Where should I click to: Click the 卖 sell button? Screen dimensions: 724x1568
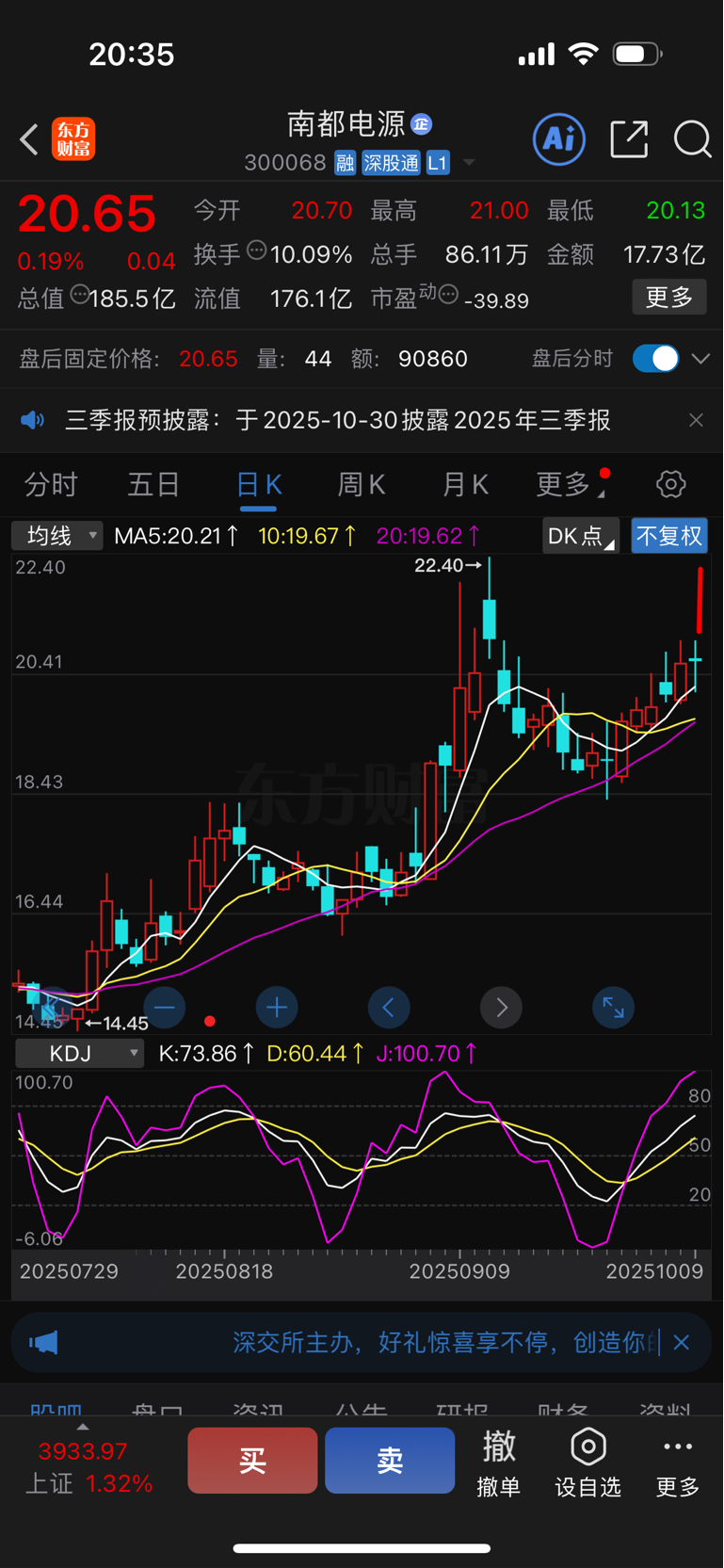[390, 1461]
